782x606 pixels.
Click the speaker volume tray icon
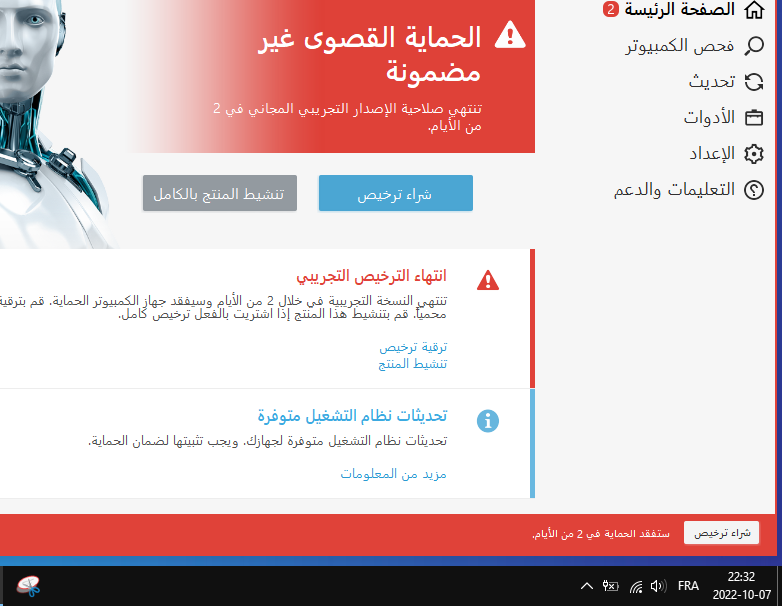tap(658, 586)
